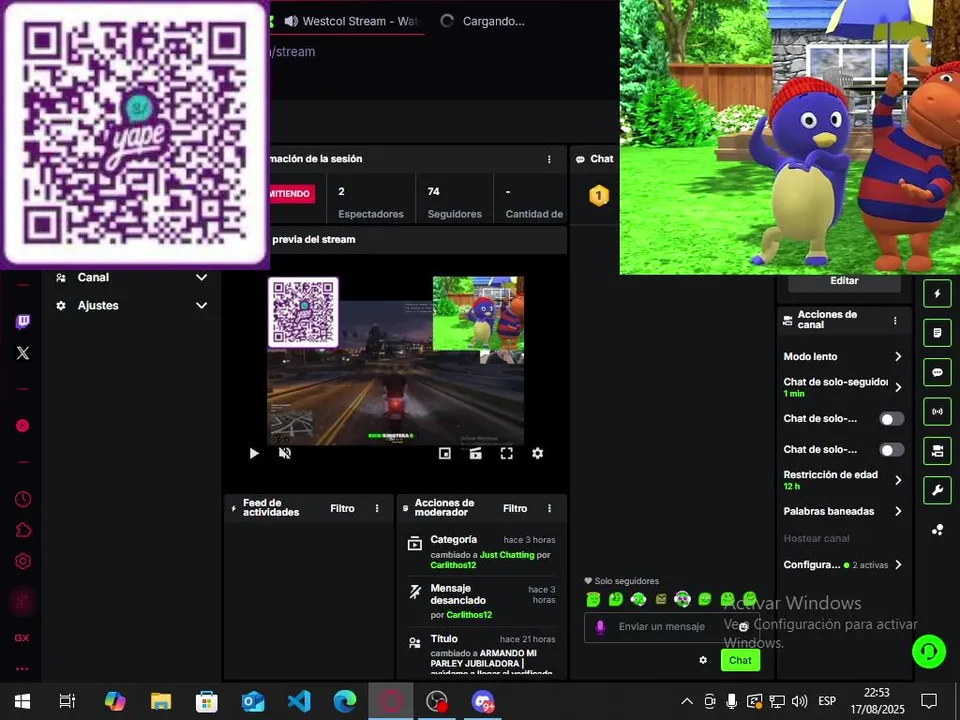Click the three-dots cluster icon below the wrench
Image resolution: width=960 pixels, height=720 pixels.
[937, 530]
